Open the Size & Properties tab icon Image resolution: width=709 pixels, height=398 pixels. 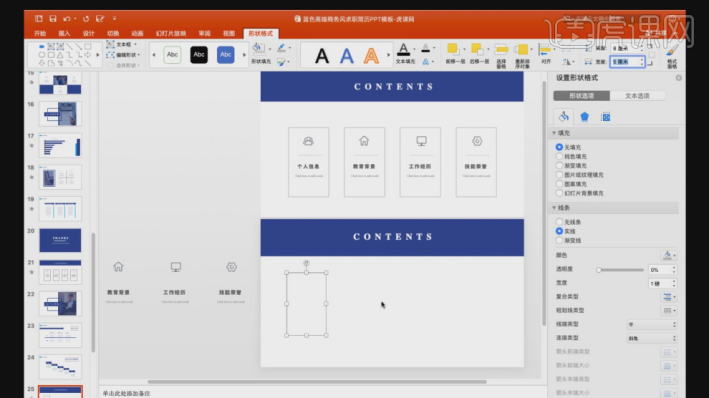pyautogui.click(x=605, y=117)
